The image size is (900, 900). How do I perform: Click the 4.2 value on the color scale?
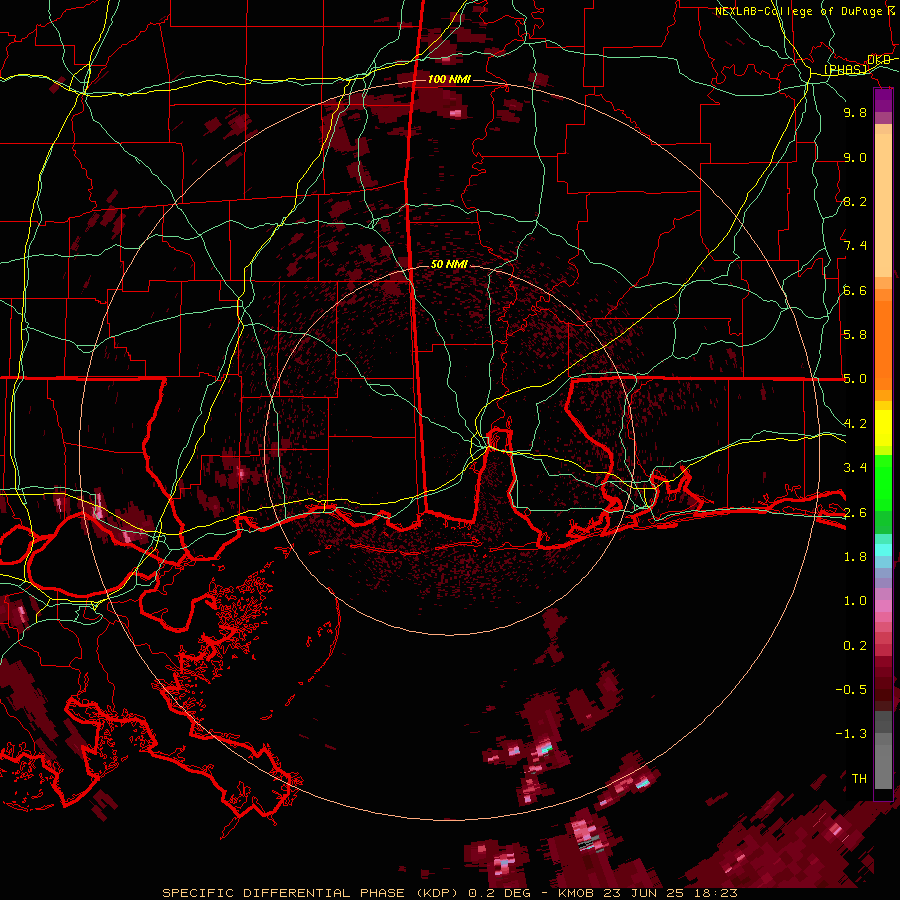[855, 424]
